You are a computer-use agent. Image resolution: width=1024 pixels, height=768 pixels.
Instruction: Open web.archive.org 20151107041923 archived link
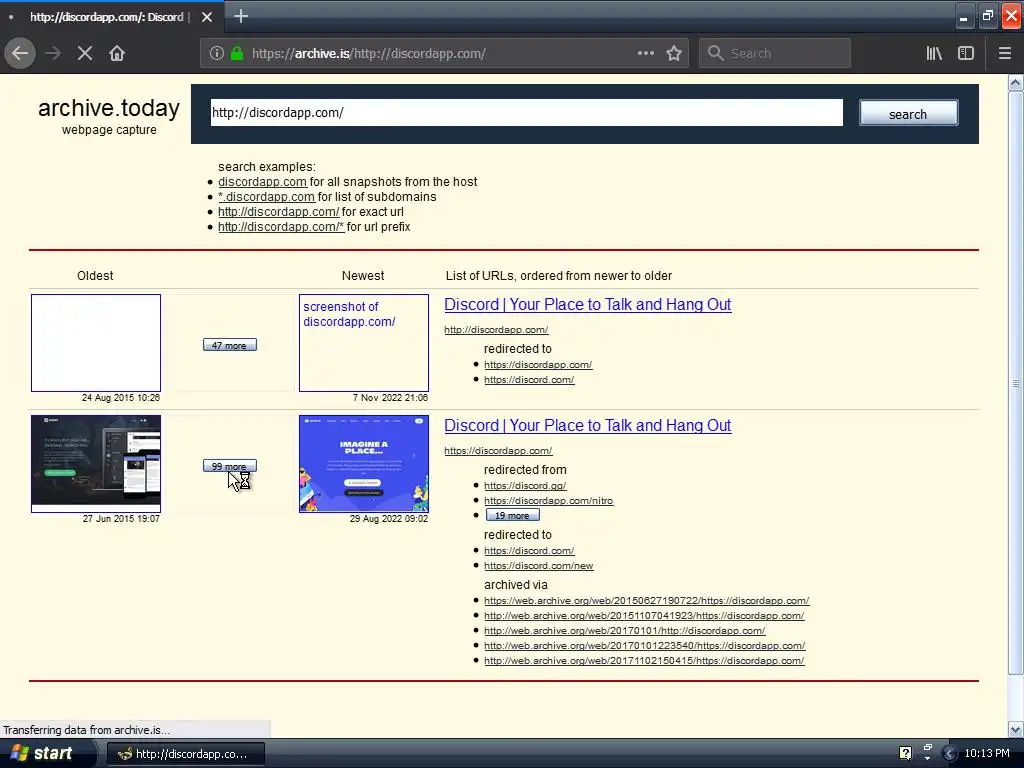[644, 615]
